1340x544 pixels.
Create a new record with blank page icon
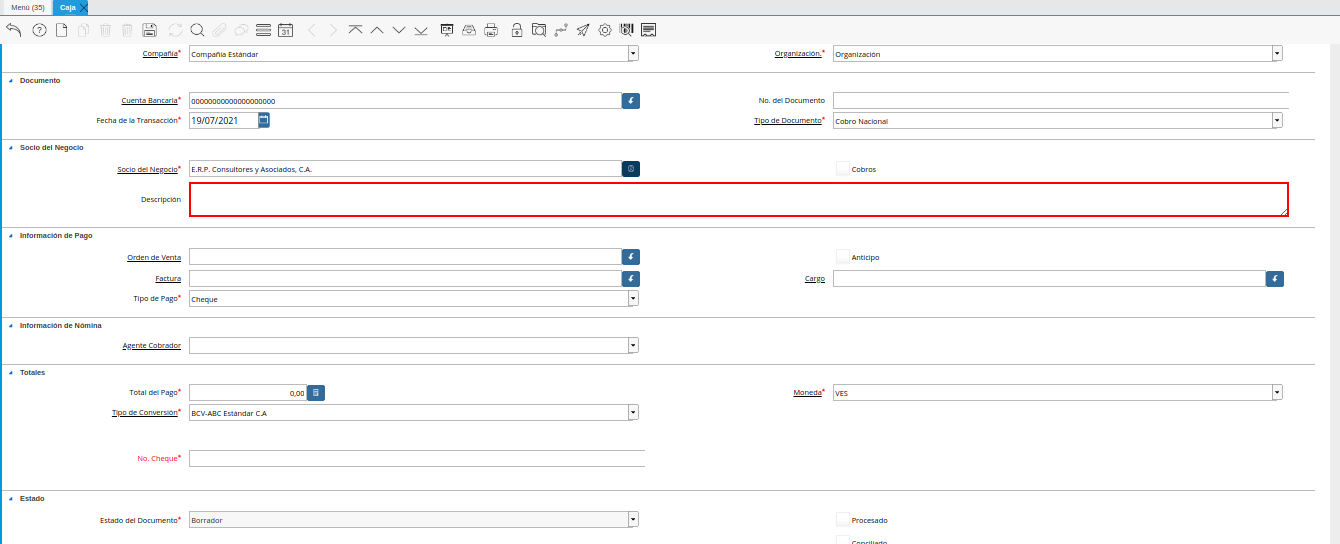tap(61, 30)
